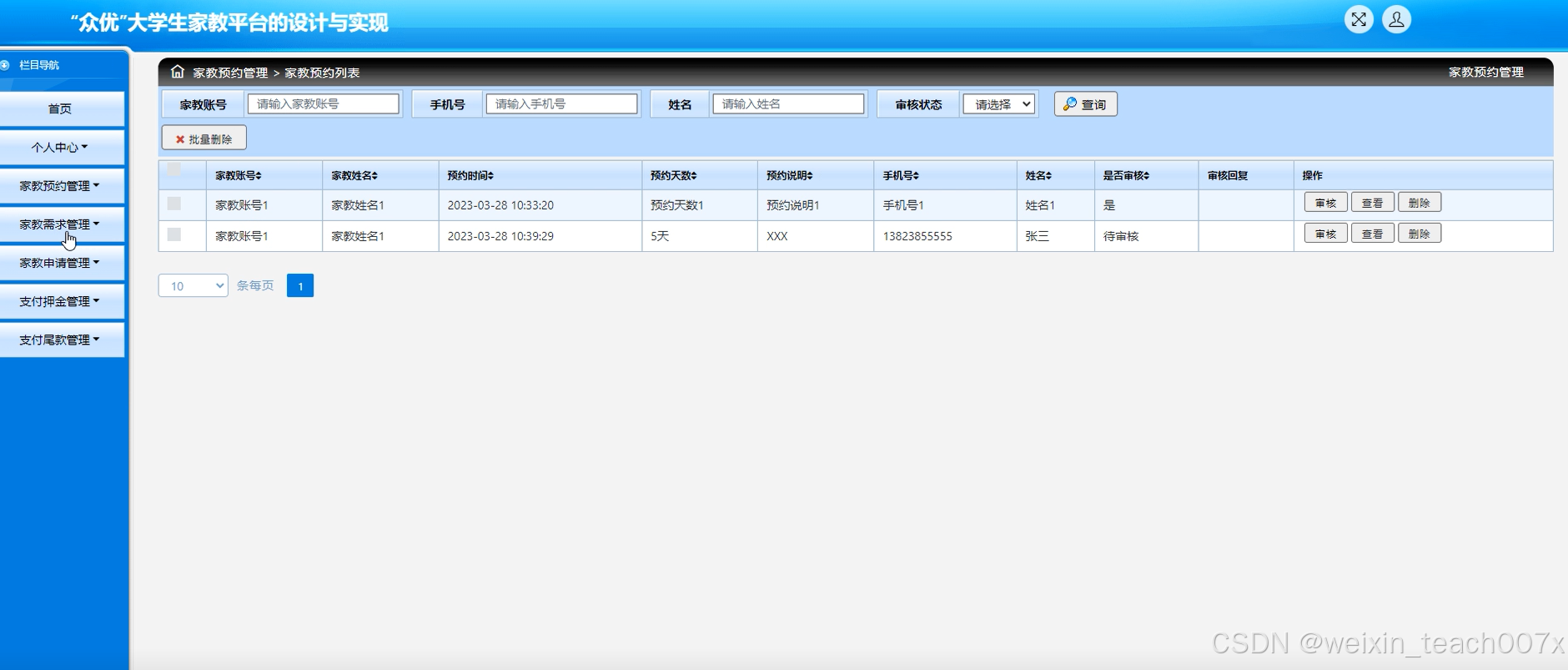Viewport: 1568px width, 670px height.
Task: Focus the 手机号 input field
Action: (561, 103)
